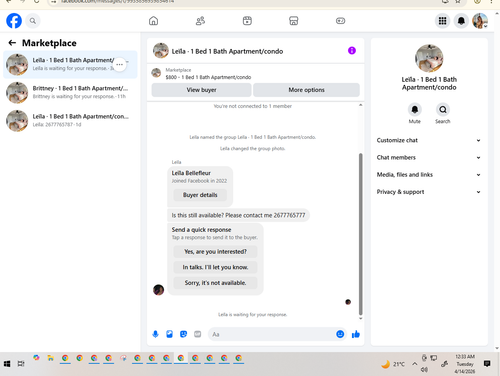The image size is (500, 376).
Task: Open the Menu grid icon
Action: [x=442, y=21]
